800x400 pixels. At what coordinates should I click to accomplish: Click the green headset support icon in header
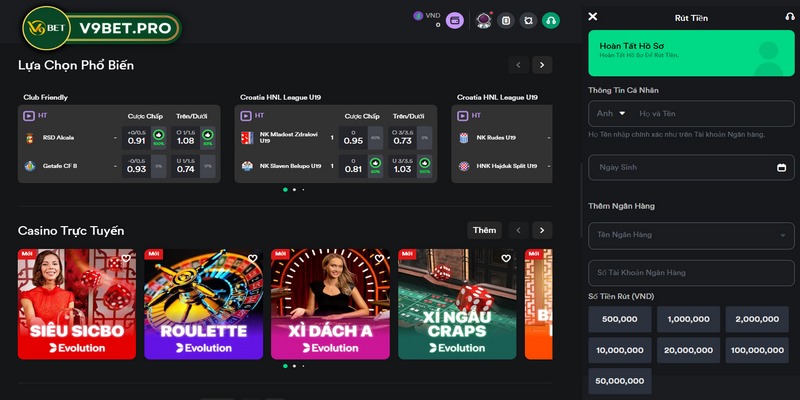point(550,19)
